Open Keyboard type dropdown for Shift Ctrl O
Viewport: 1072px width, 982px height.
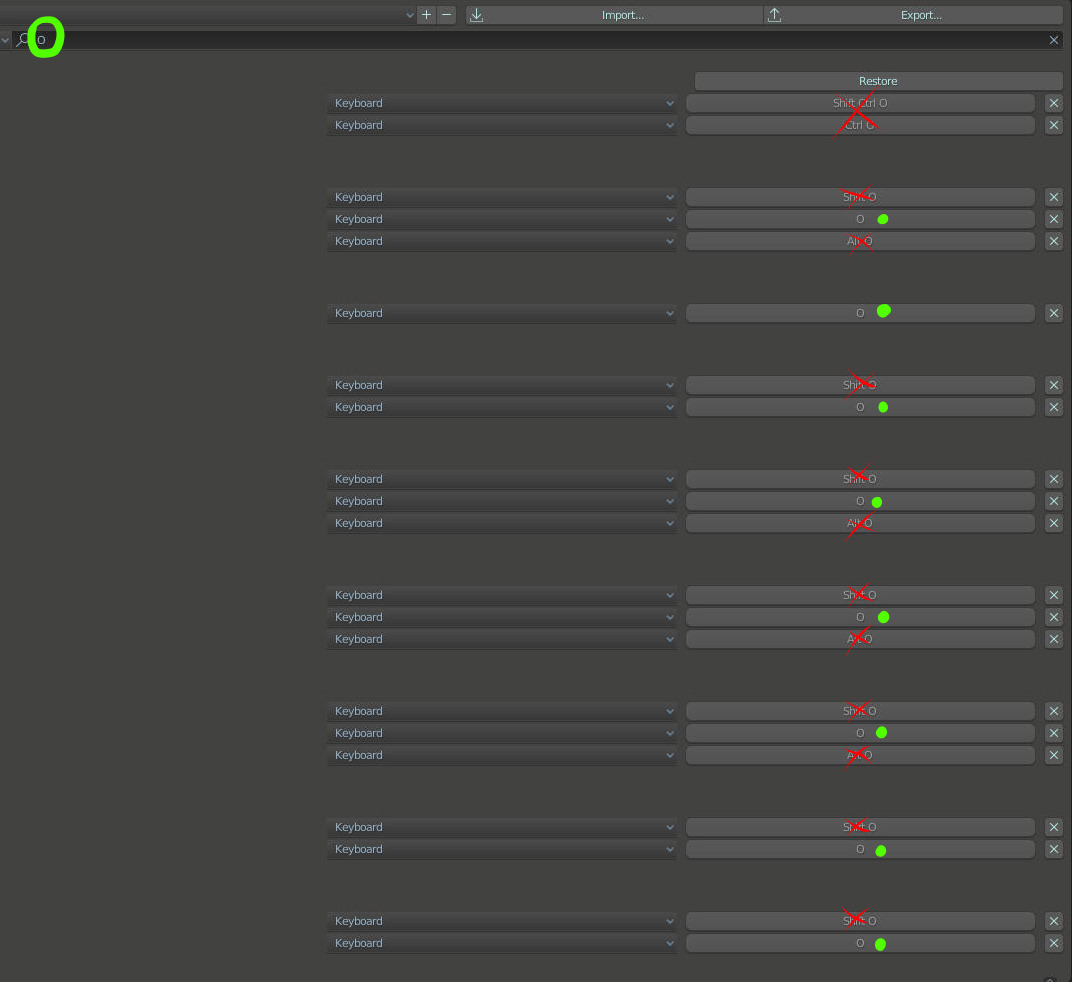coord(502,103)
